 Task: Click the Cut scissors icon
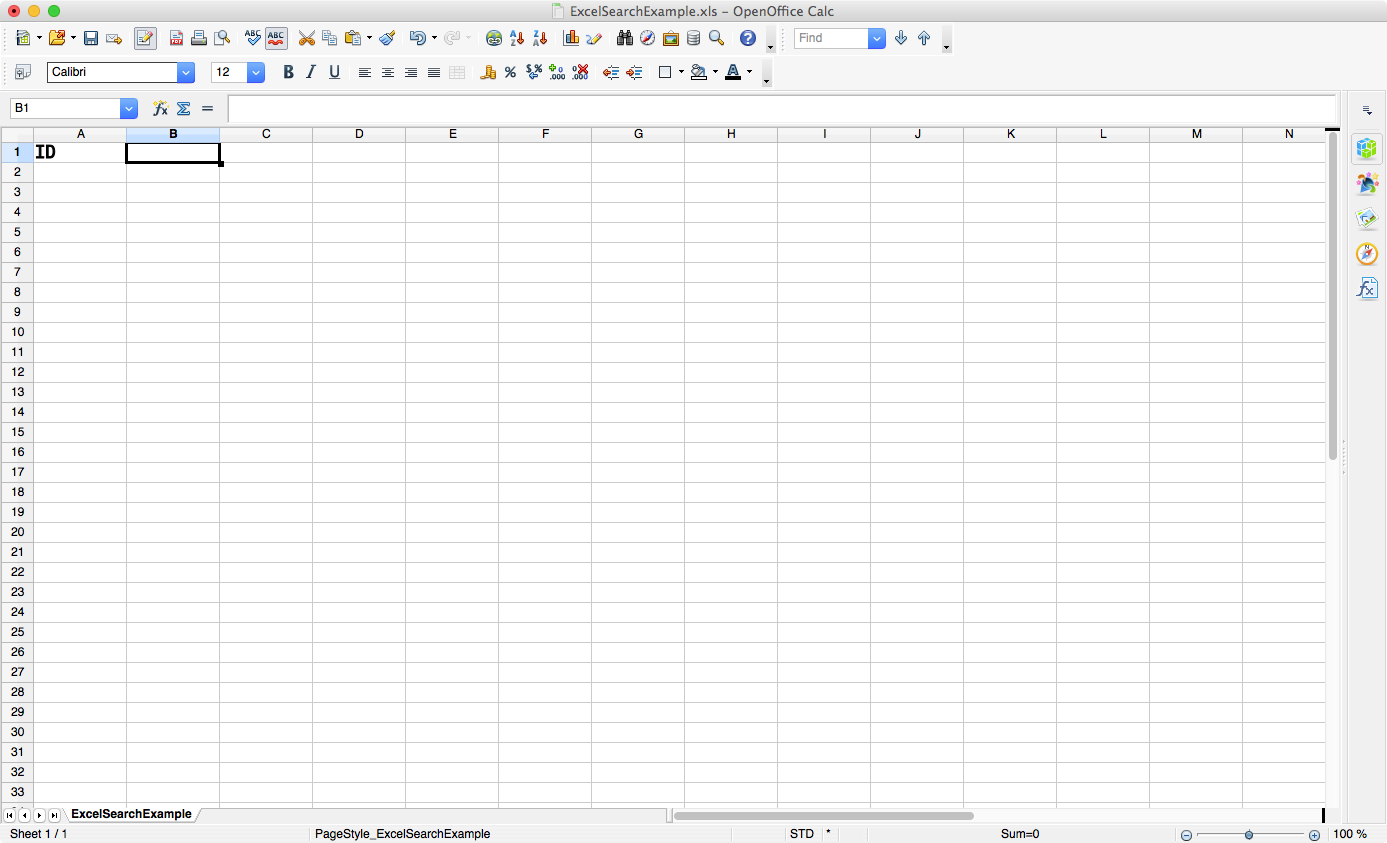[307, 38]
